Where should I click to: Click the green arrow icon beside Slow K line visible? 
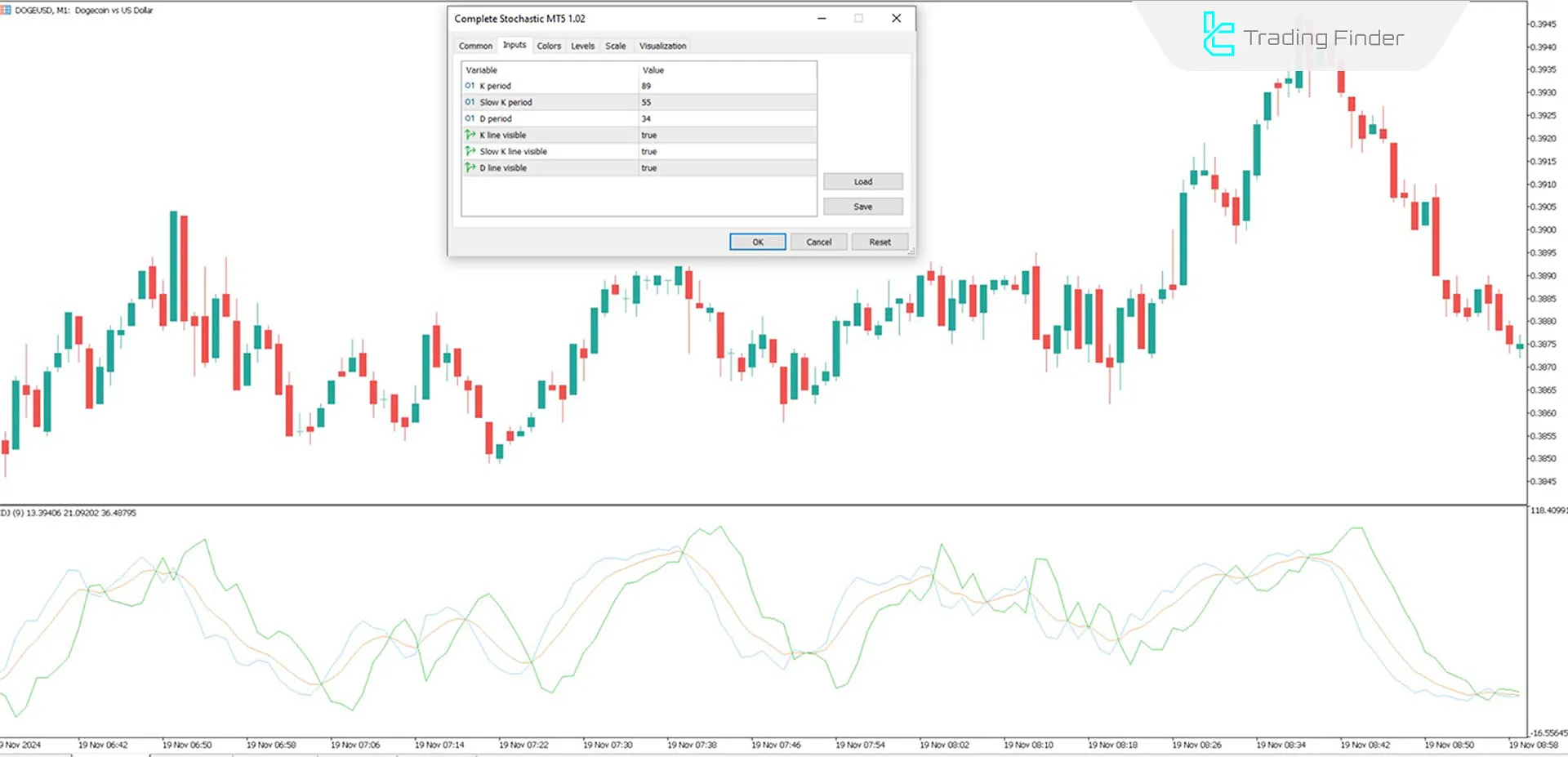tap(471, 151)
